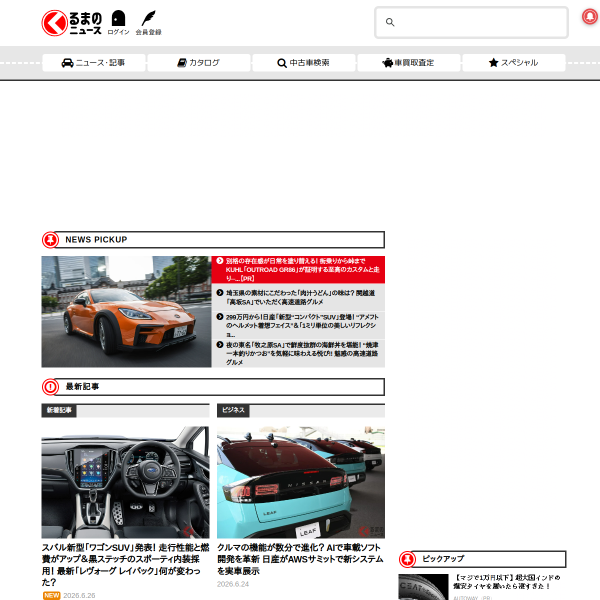Open the カタログ menu
This screenshot has width=600, height=600.
[x=199, y=63]
